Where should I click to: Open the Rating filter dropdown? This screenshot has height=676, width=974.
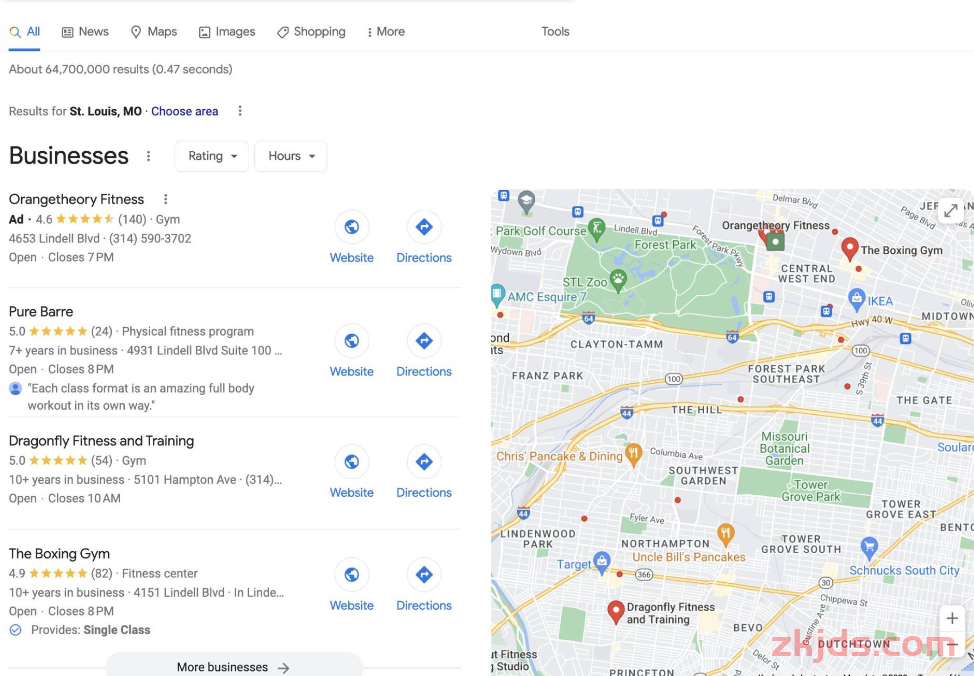[212, 156]
